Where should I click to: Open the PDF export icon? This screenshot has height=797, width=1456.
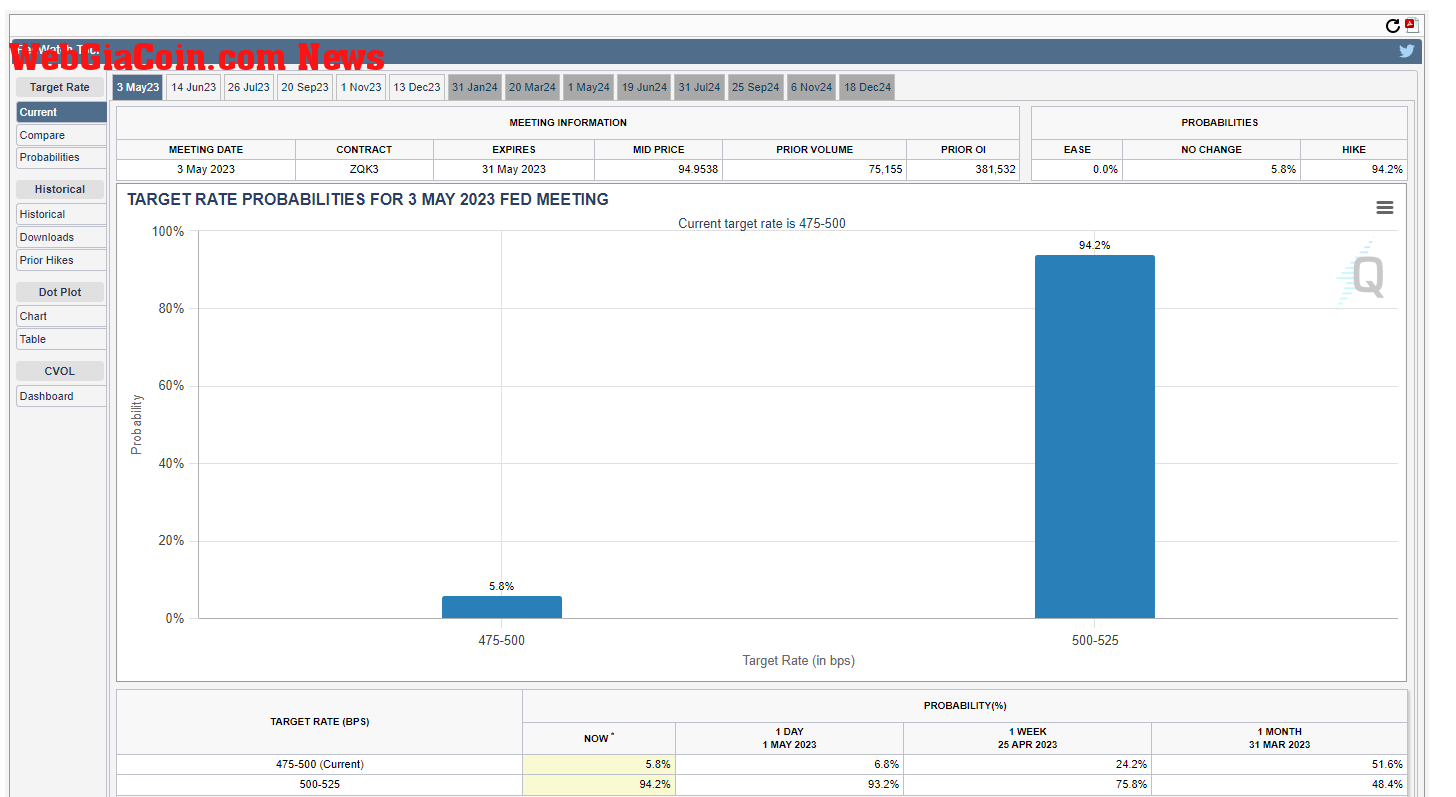click(1411, 26)
